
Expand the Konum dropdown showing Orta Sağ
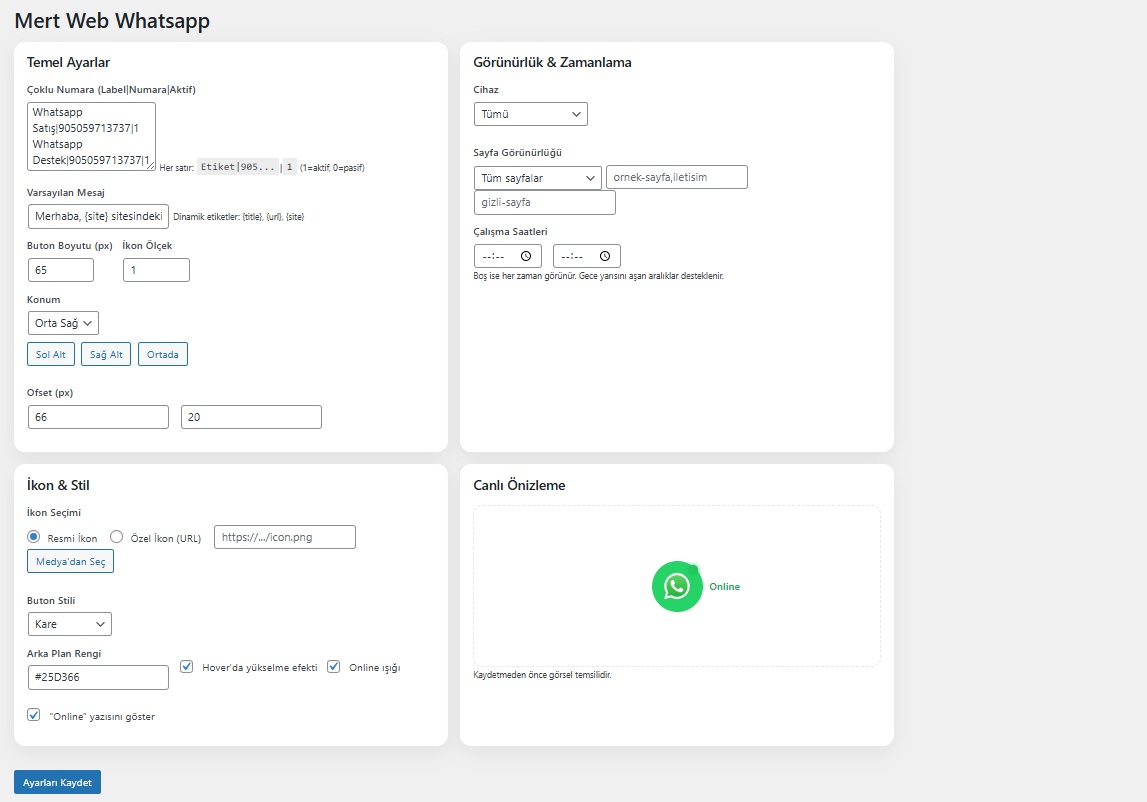point(63,323)
